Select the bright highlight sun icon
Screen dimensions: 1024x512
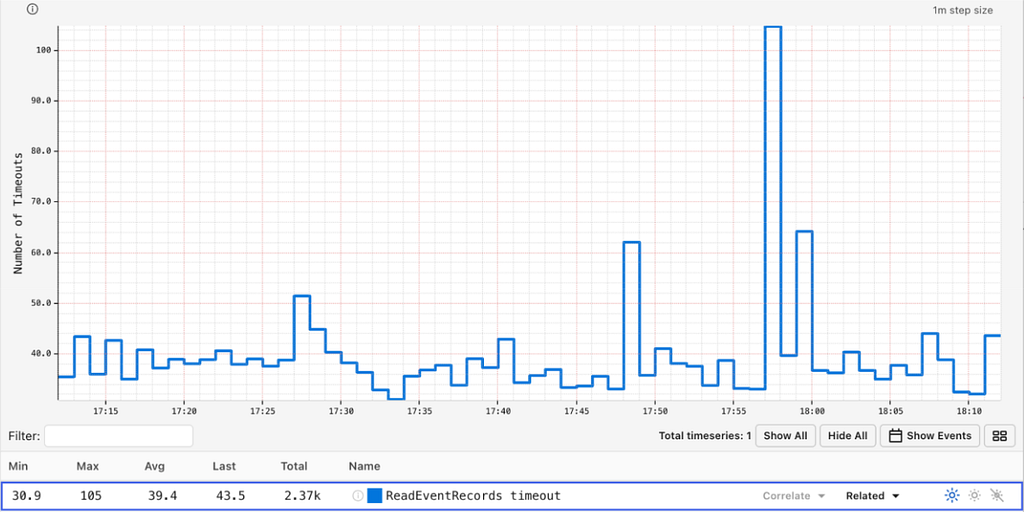coord(952,496)
